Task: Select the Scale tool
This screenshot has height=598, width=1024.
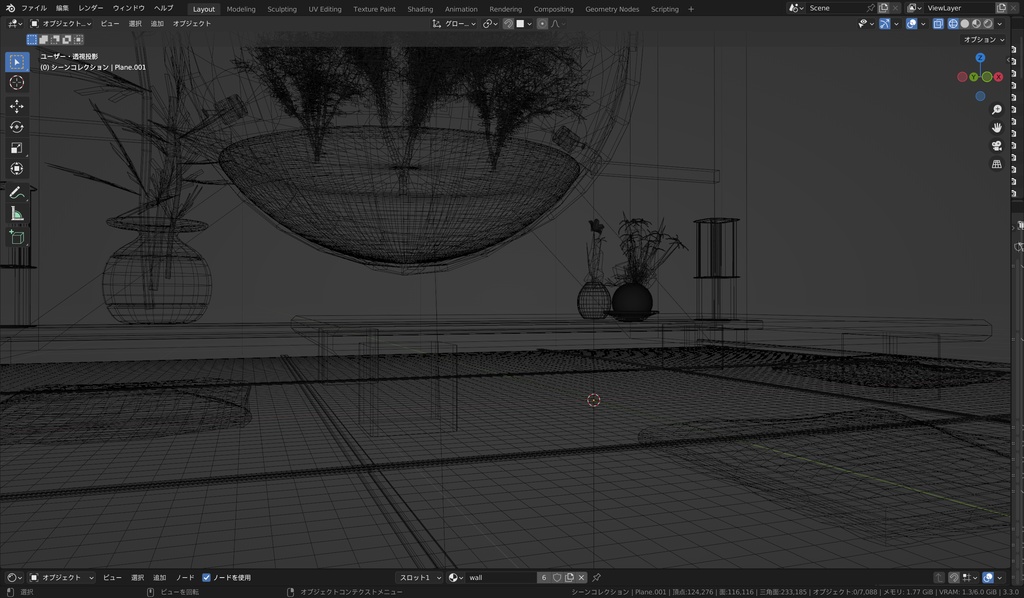Action: (17, 148)
